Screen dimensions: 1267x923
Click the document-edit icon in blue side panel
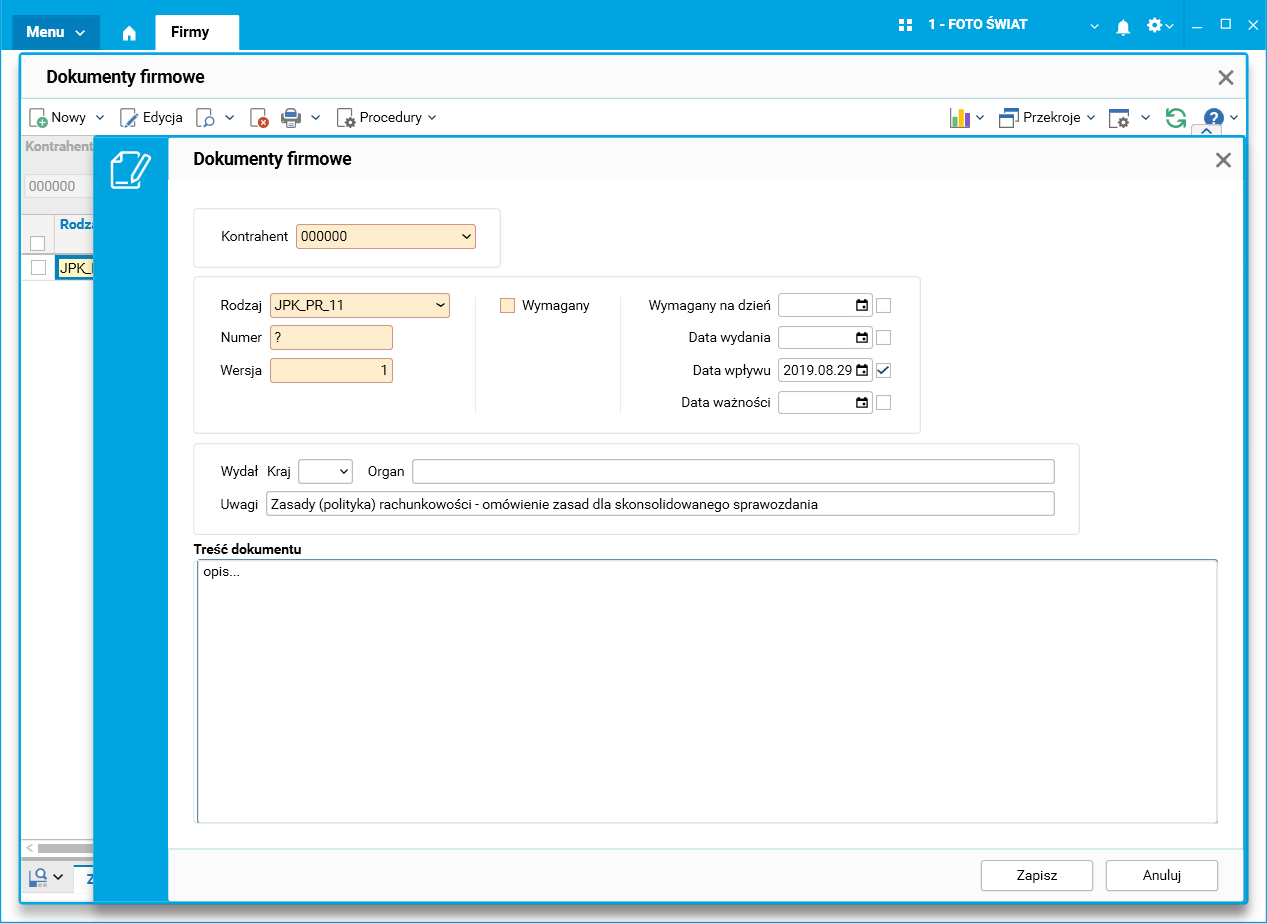click(x=131, y=168)
